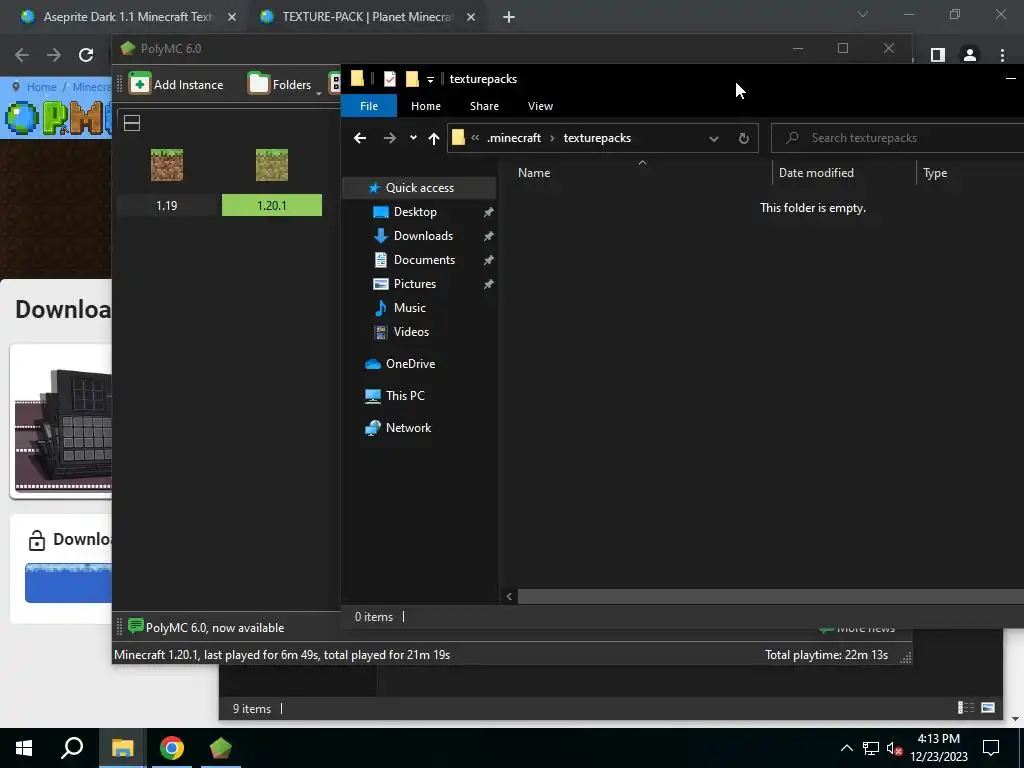Open Pictures in navigation pane
The width and height of the screenshot is (1024, 768).
pyautogui.click(x=414, y=283)
